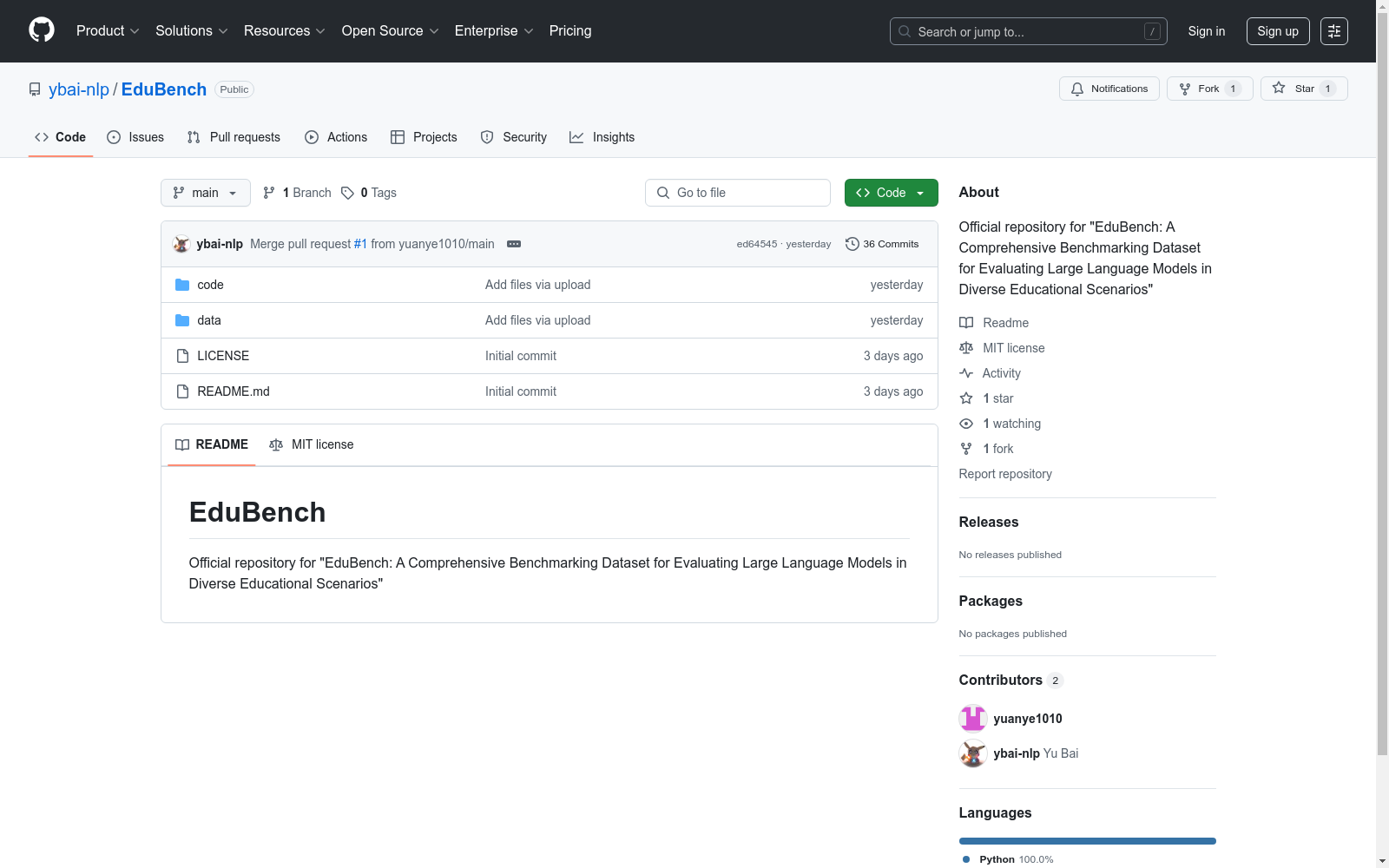This screenshot has width=1389, height=868.
Task: Expand the green Code dropdown button
Action: point(892,193)
